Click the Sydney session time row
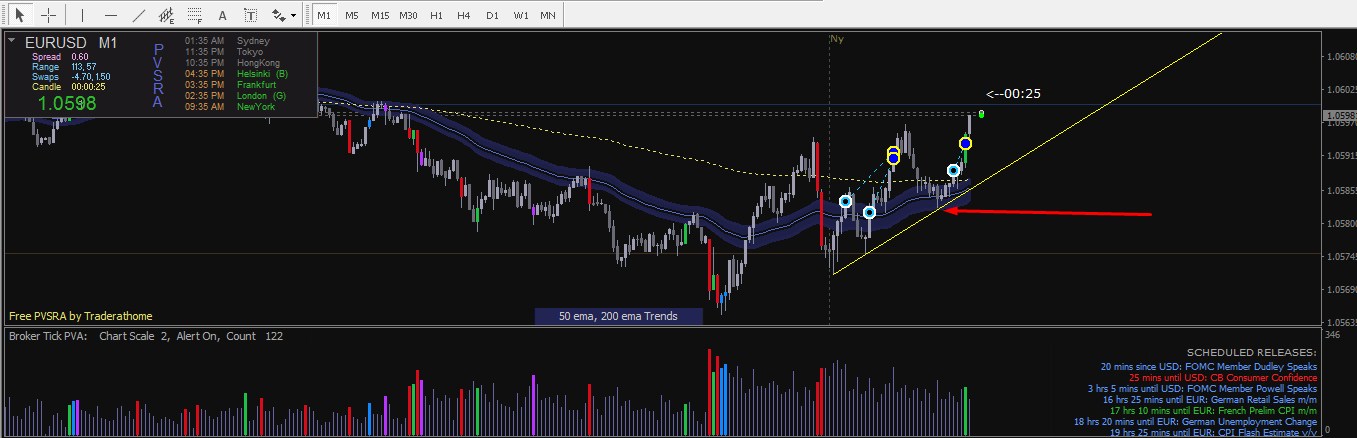This screenshot has width=1357, height=438. (x=227, y=41)
